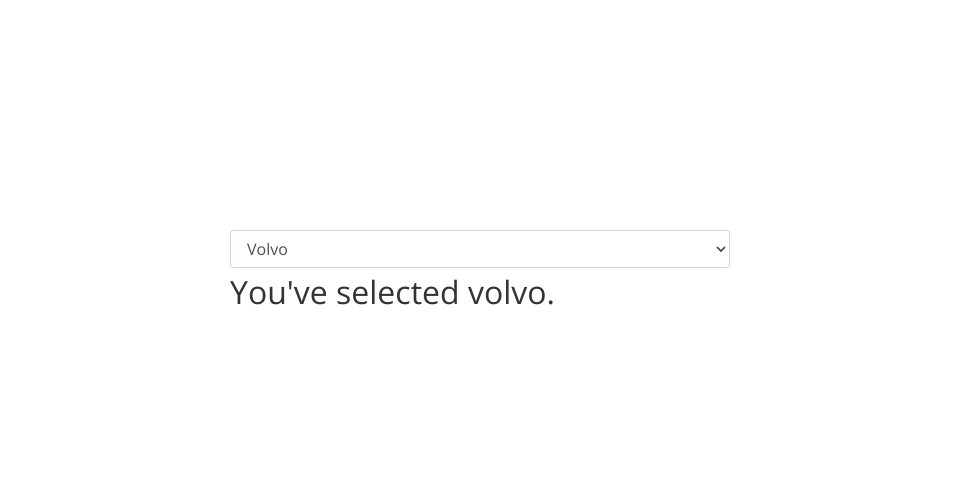This screenshot has width=960, height=500.
Task: Click the capital 'V' in the select box
Action: (x=252, y=249)
